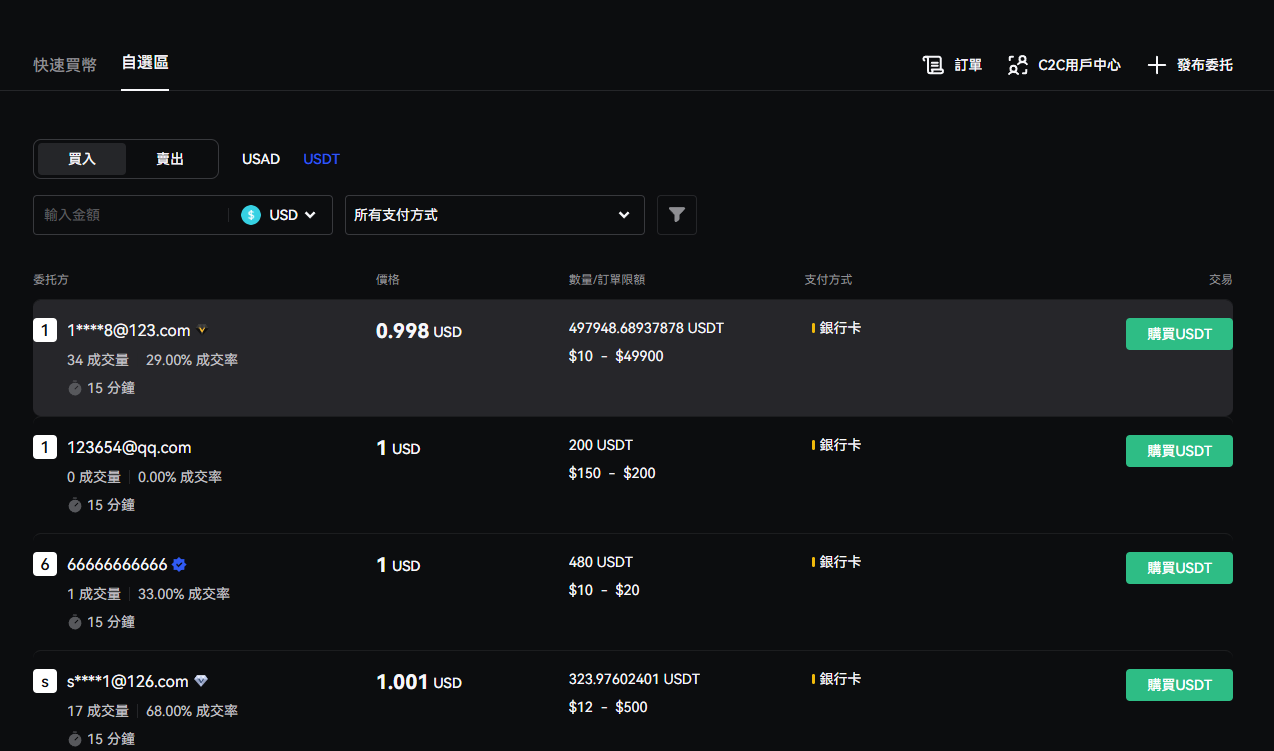Viewport: 1274px width, 751px height.
Task: Click 銀行卡 in 1****8@123.com row
Action: pos(840,328)
